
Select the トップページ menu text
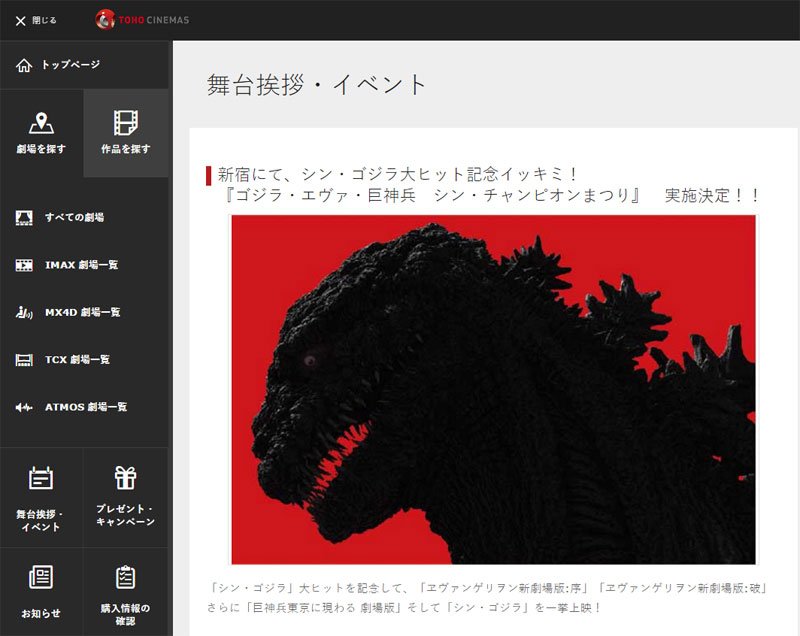click(x=71, y=65)
